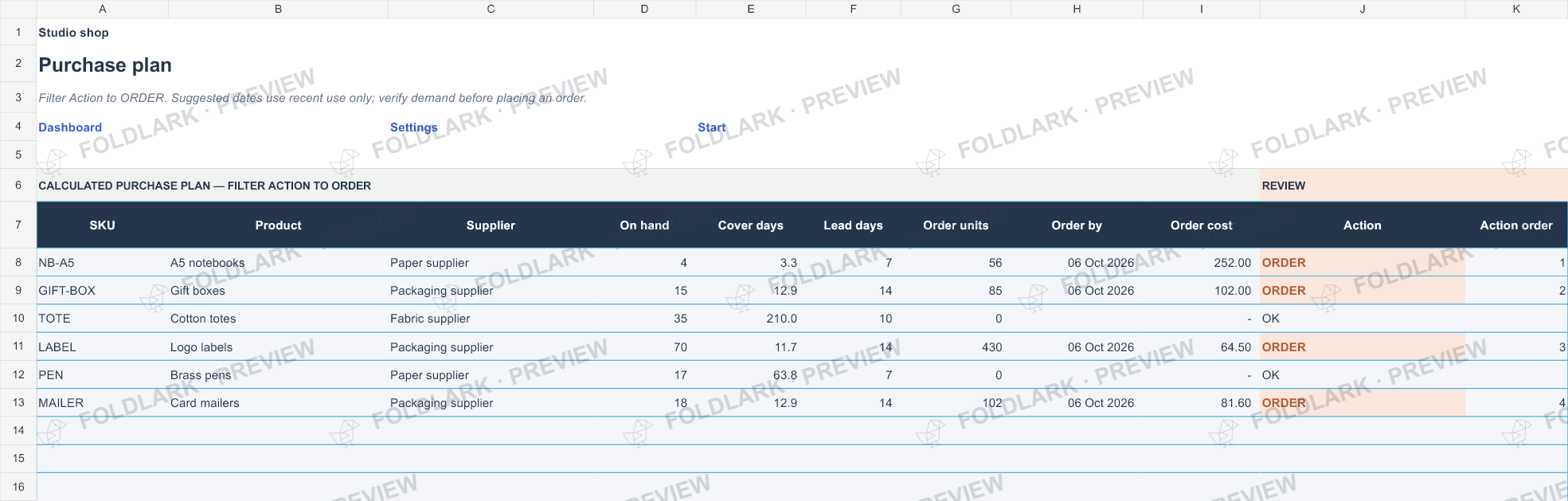Select the Supplier column header cell
This screenshot has height=501, width=1568.
pos(491,225)
